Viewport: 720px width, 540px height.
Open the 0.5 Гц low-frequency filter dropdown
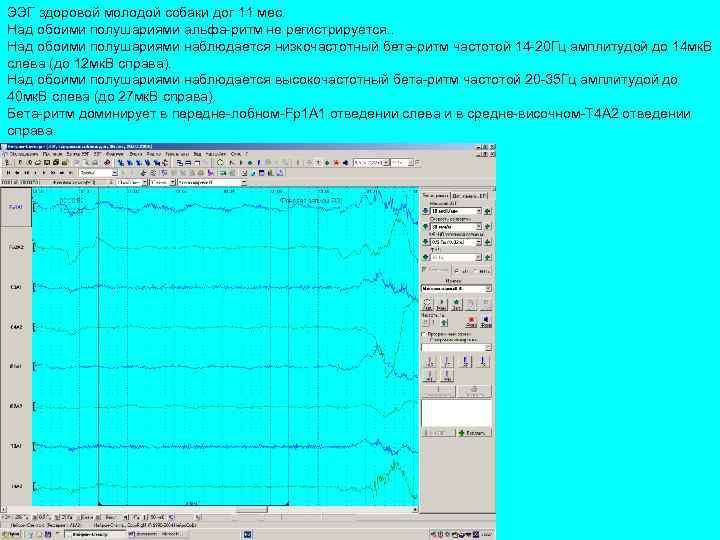479,242
